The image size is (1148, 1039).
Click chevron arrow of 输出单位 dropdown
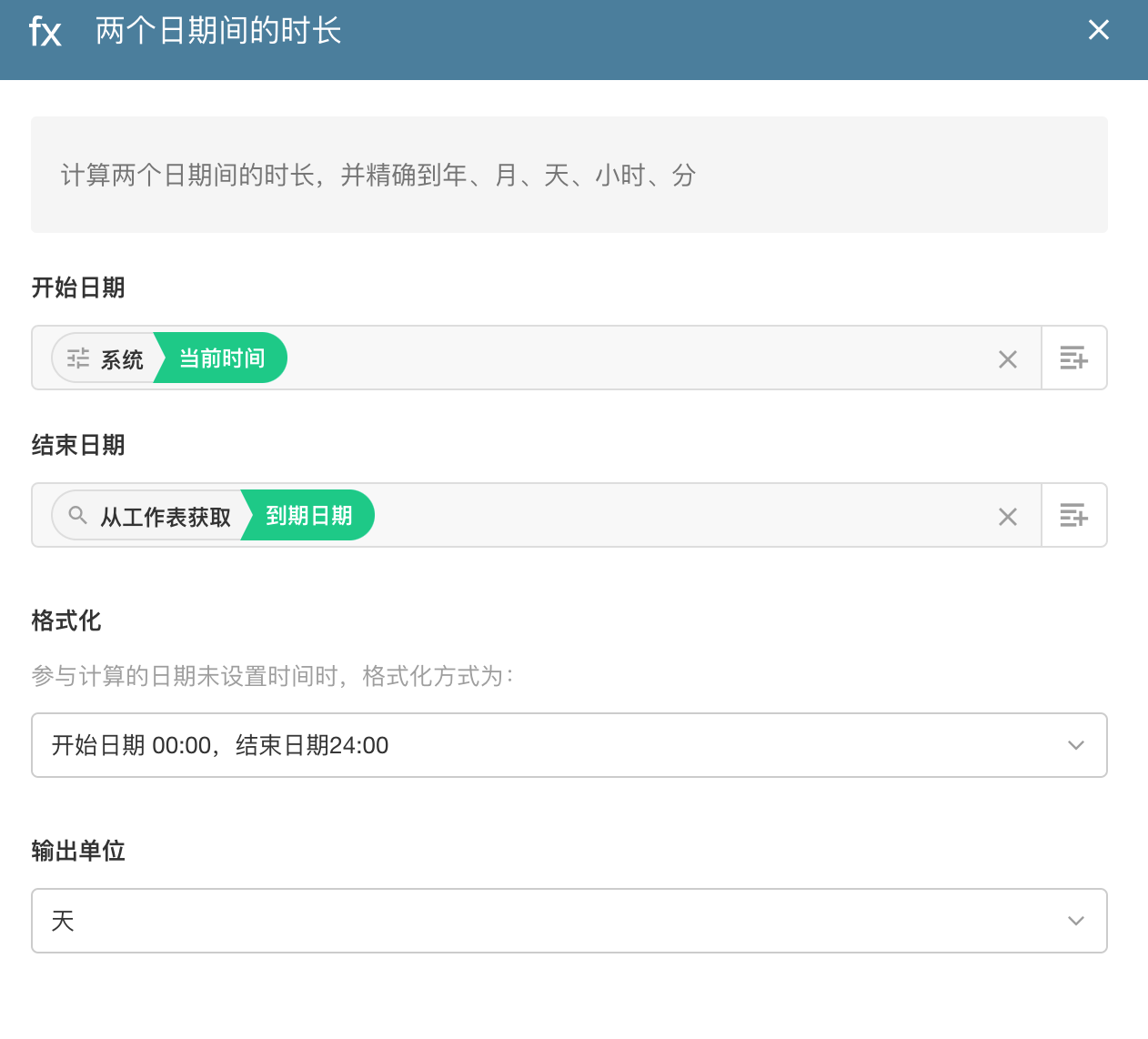1075,921
